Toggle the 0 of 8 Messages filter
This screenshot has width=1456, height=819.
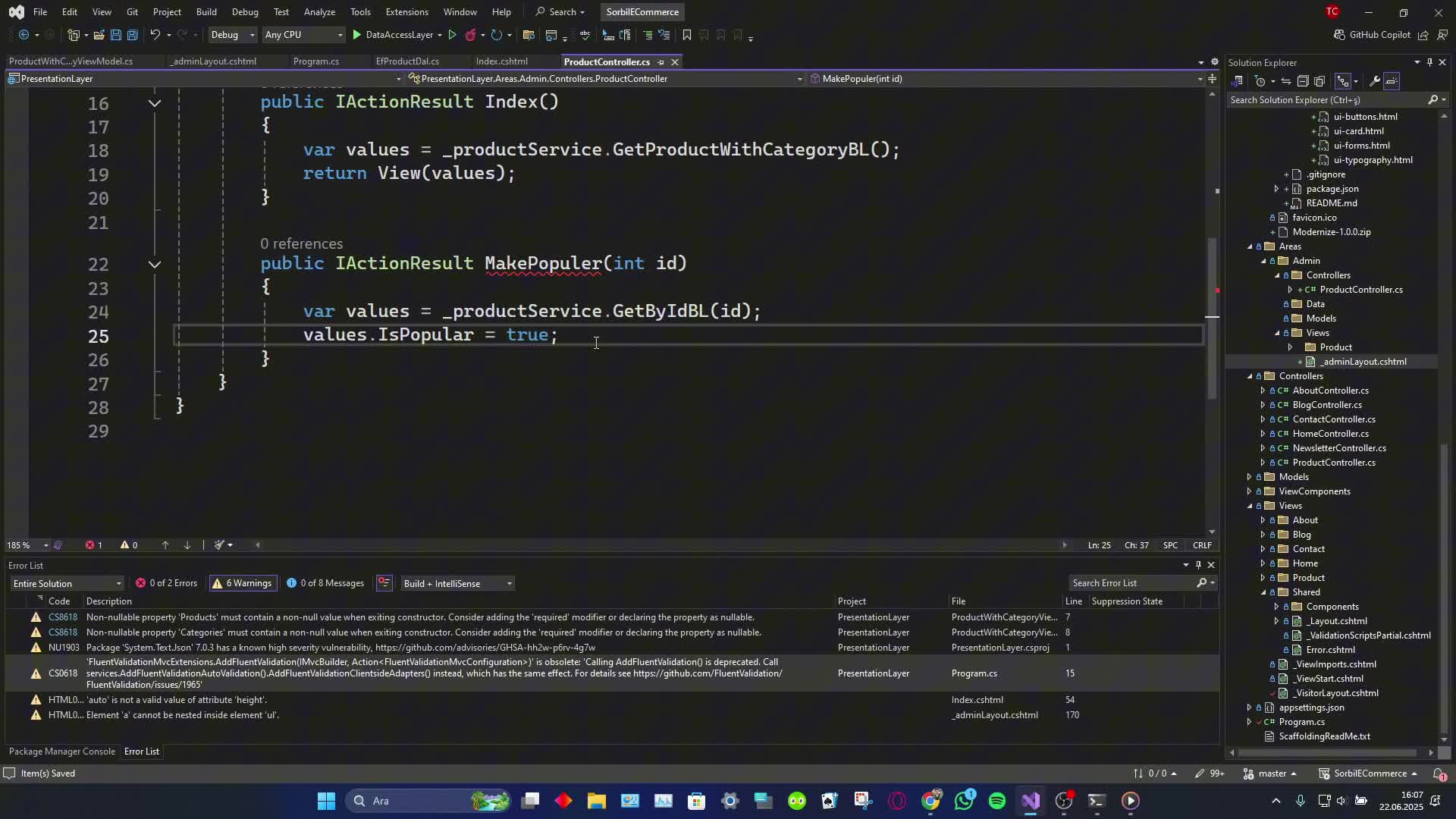coord(325,583)
